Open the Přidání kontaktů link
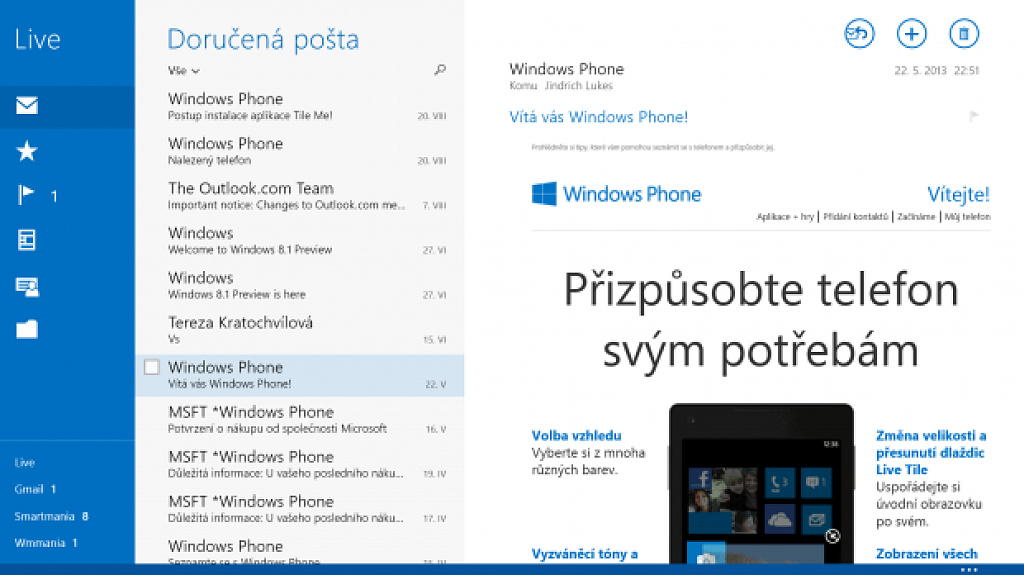The height and width of the screenshot is (575, 1024). [x=856, y=217]
